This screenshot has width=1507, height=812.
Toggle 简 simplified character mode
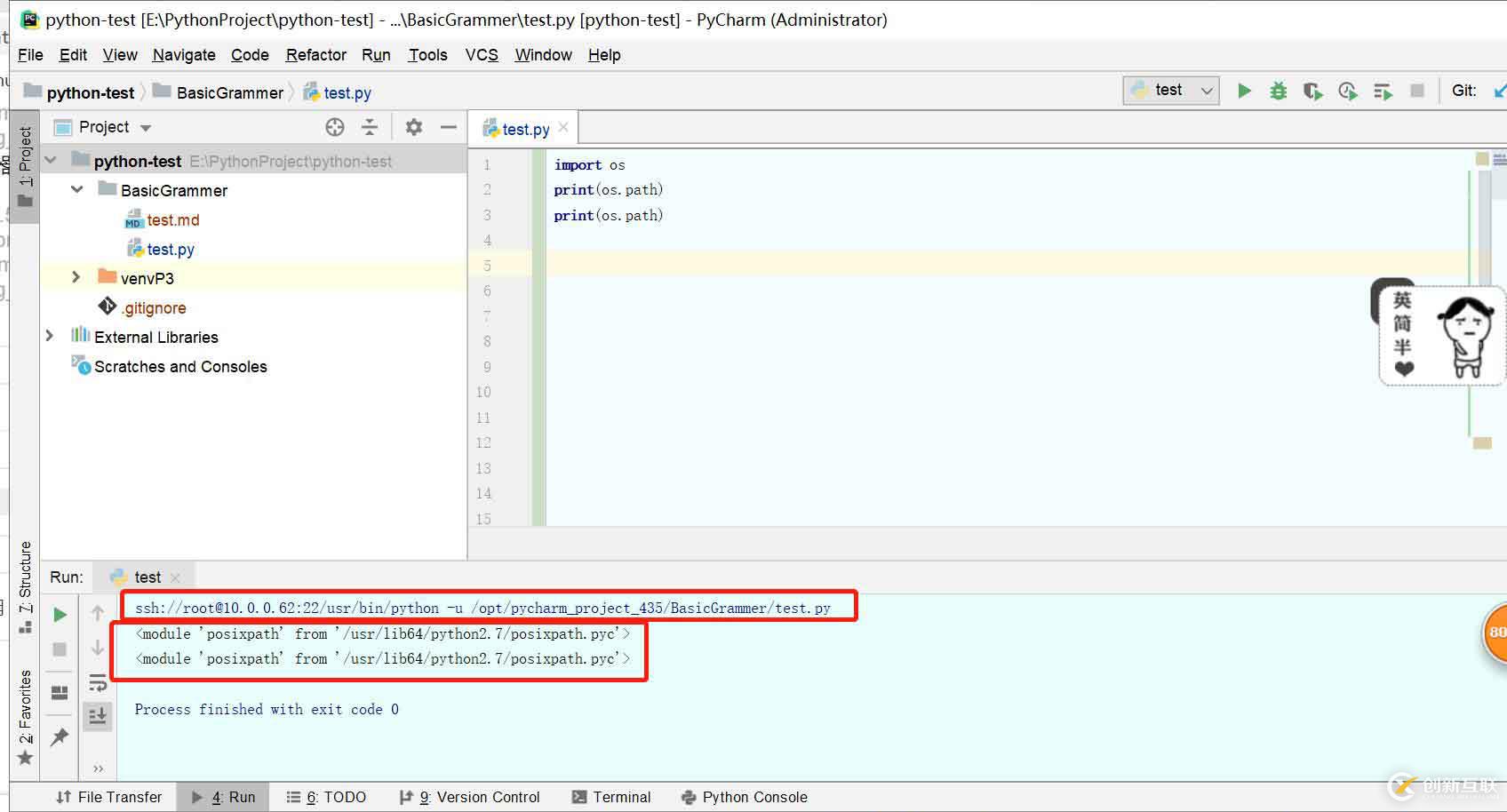click(1403, 323)
